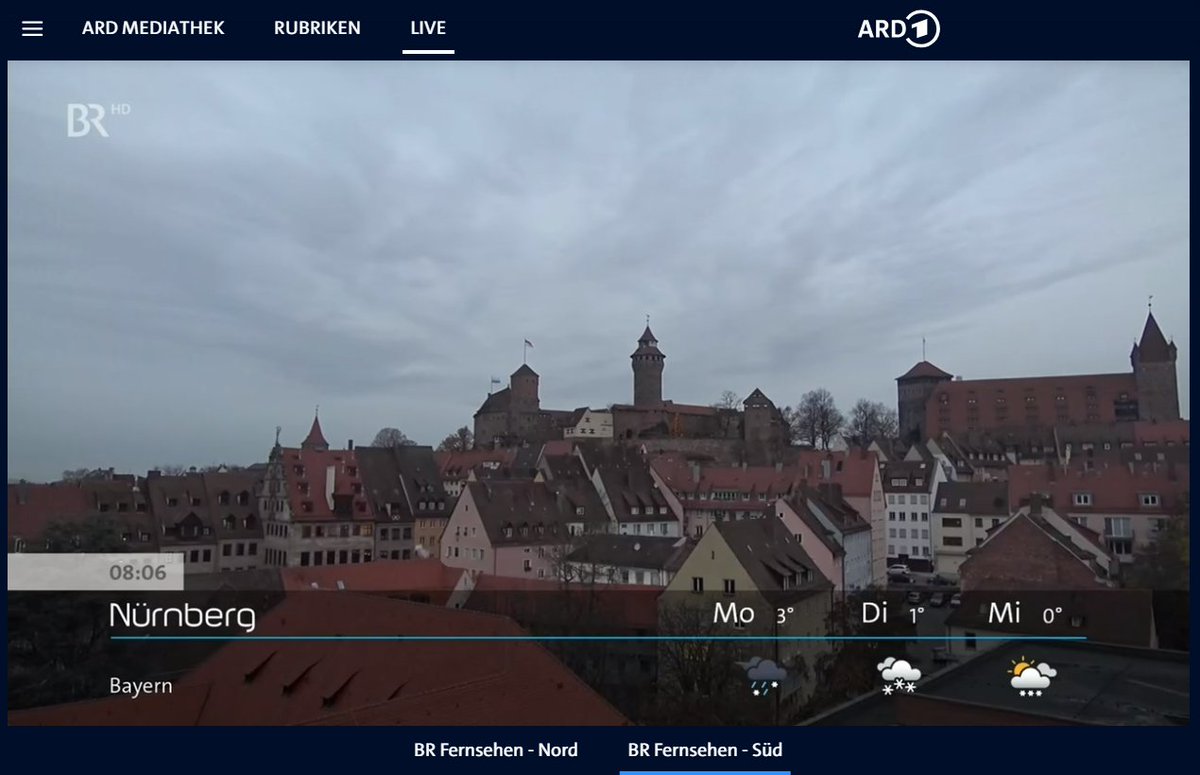
Task: Select the Live tab in navigation
Action: pyautogui.click(x=428, y=28)
